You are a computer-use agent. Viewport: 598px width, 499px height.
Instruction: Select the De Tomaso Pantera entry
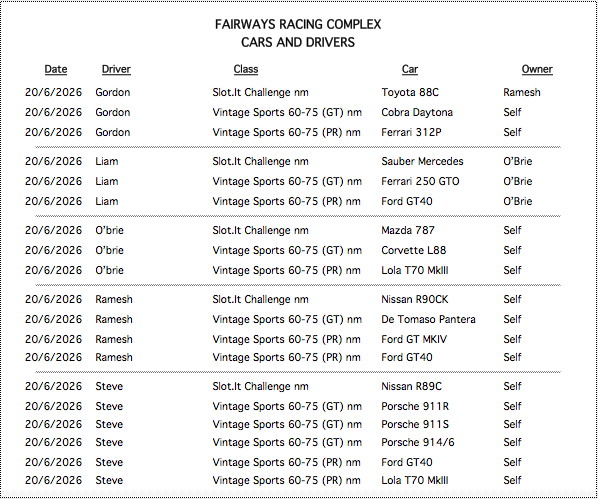tap(428, 319)
